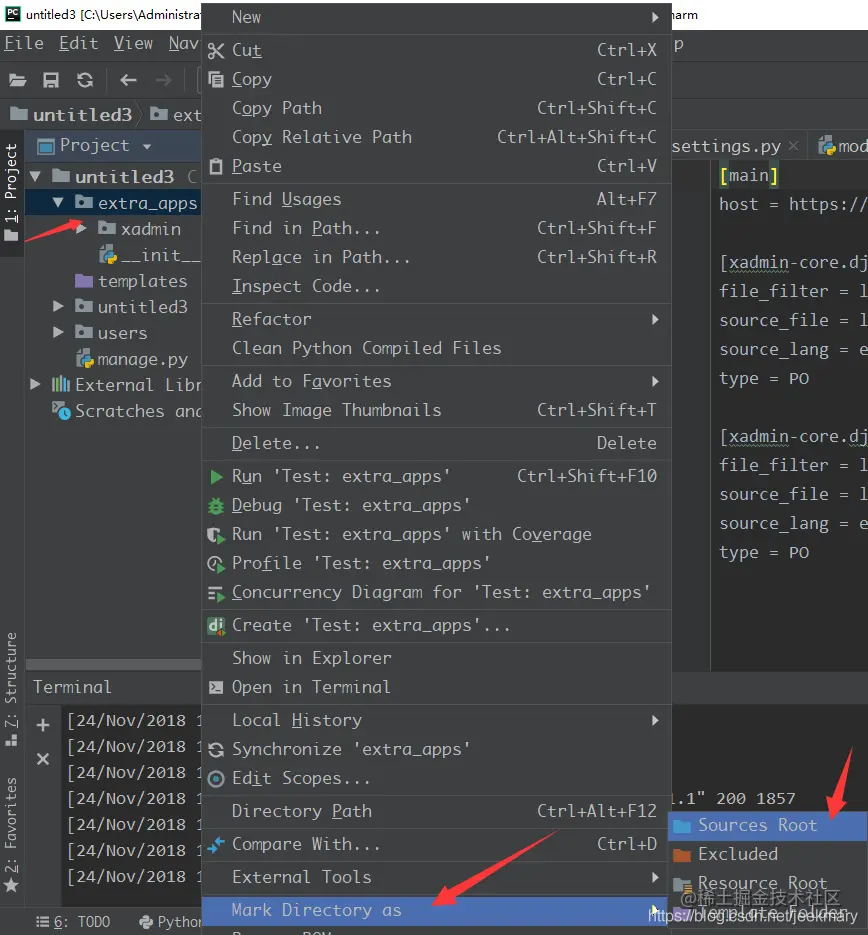Select Show in Explorer entry

coord(436,658)
